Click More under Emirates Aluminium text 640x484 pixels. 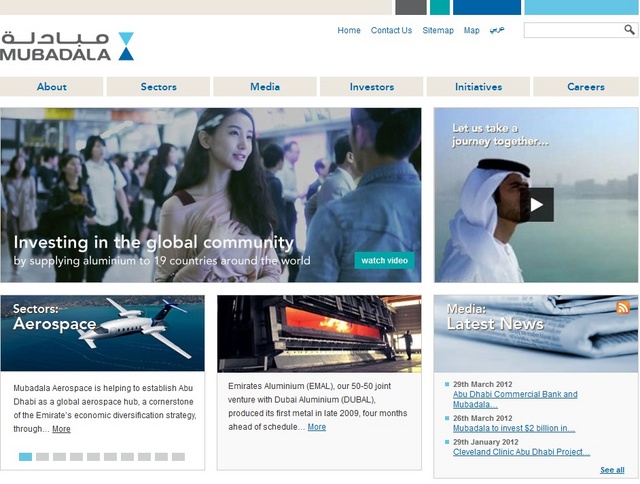coord(317,427)
